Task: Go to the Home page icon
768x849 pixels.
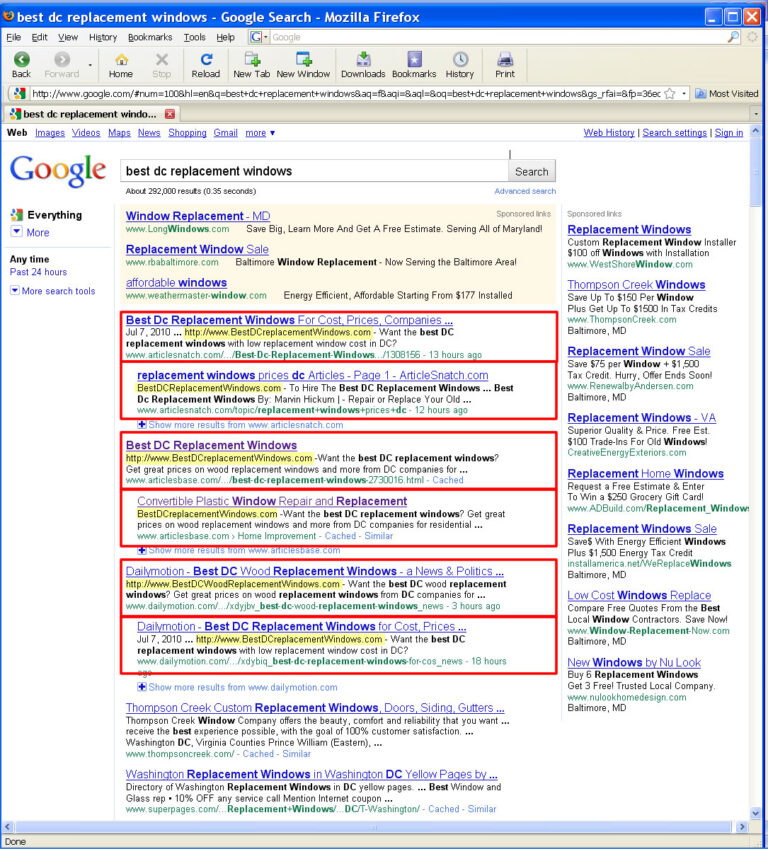Action: pos(121,60)
